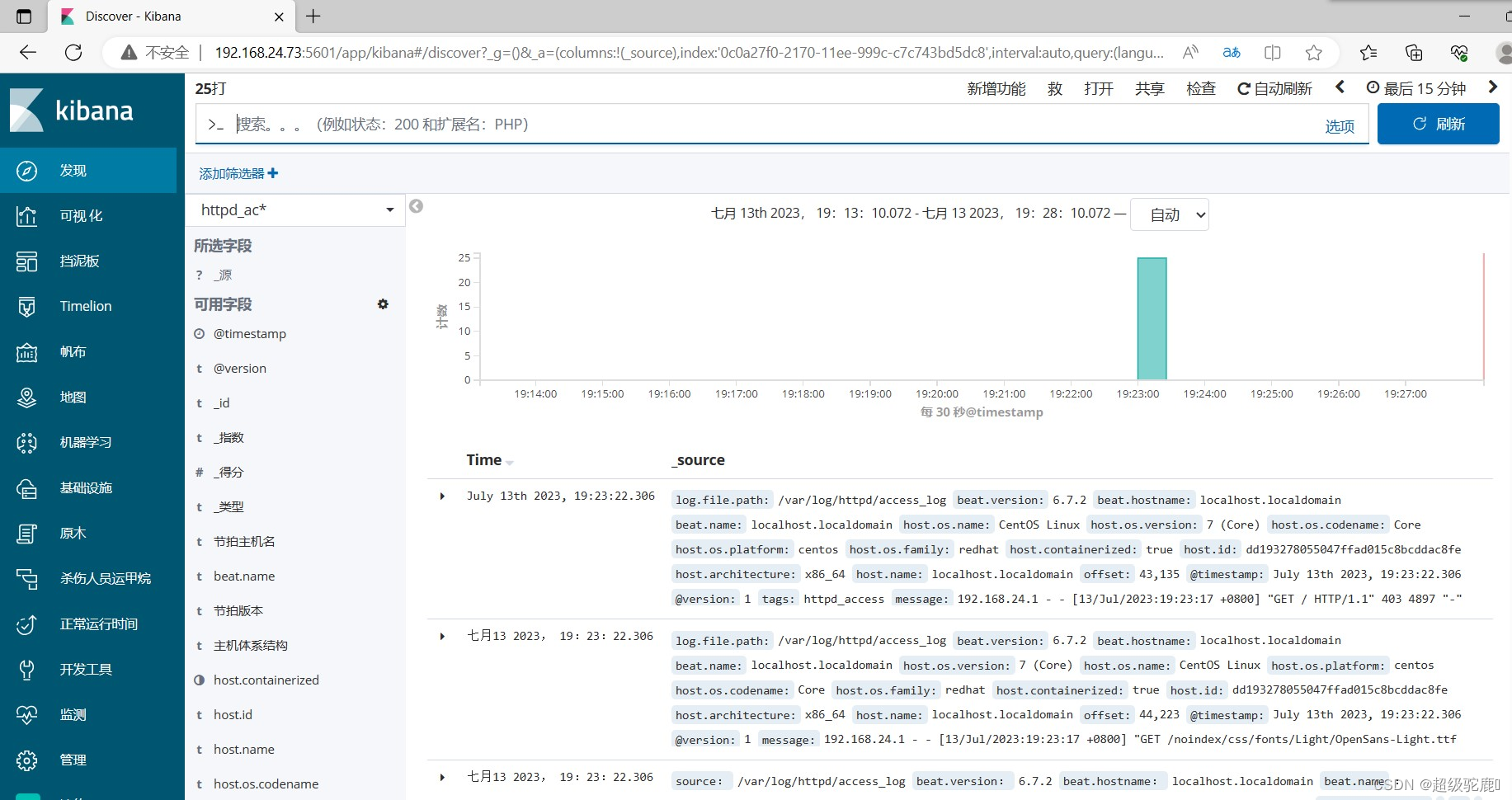Click browser back arrow

click(28, 53)
